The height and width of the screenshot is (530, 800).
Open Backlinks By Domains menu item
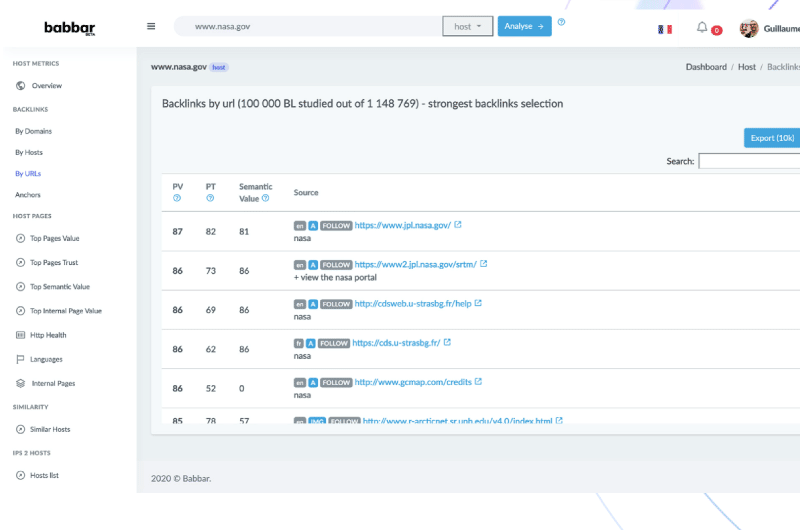34,131
